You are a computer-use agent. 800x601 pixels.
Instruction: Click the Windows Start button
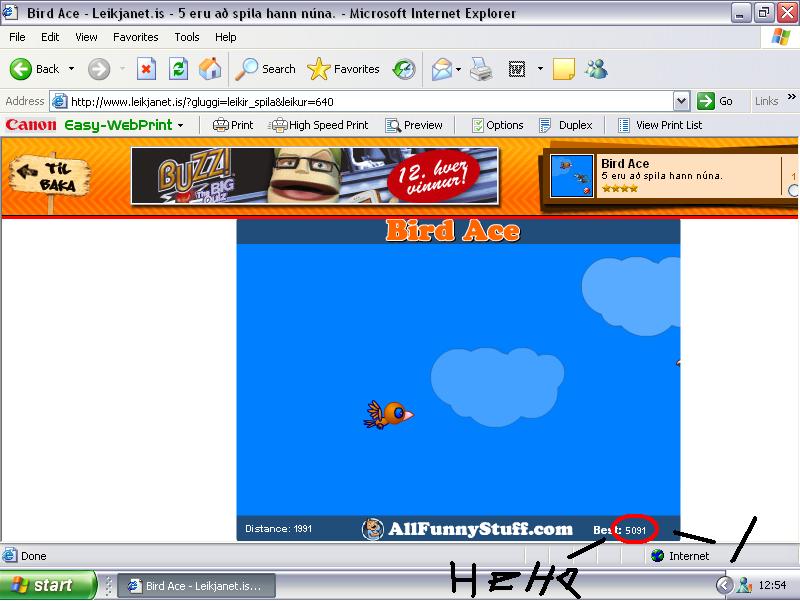[48, 585]
